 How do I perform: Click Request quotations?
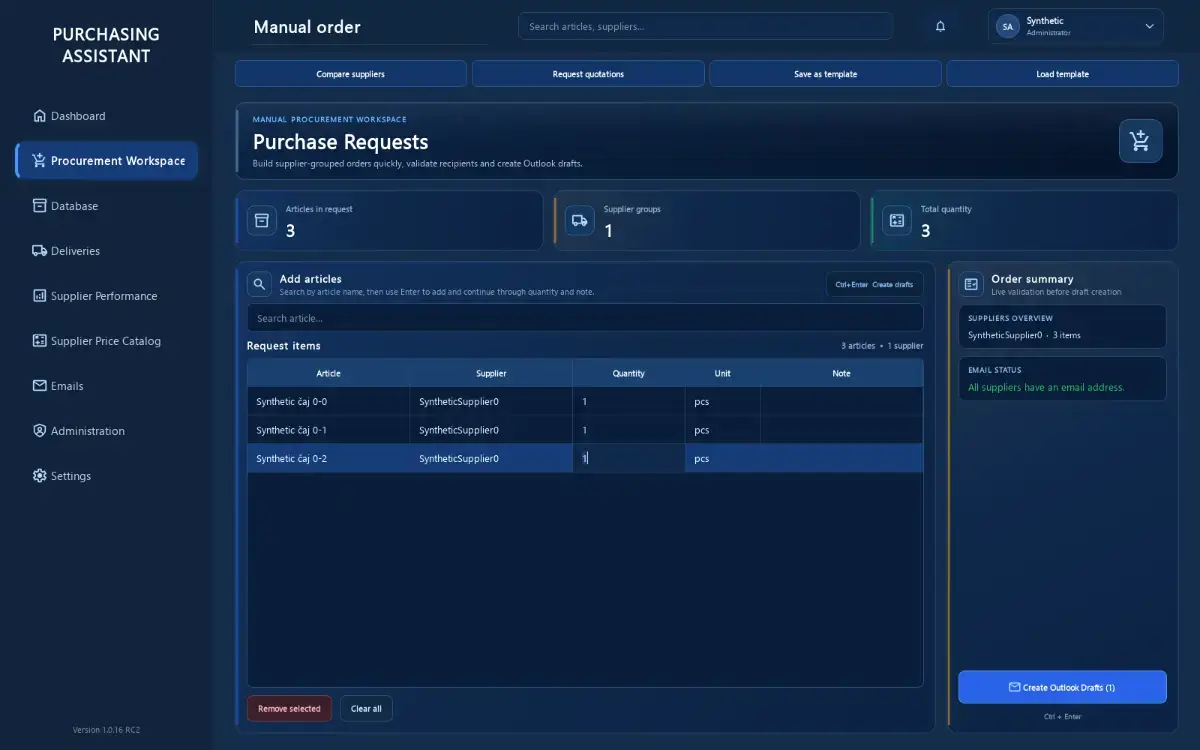tap(588, 74)
